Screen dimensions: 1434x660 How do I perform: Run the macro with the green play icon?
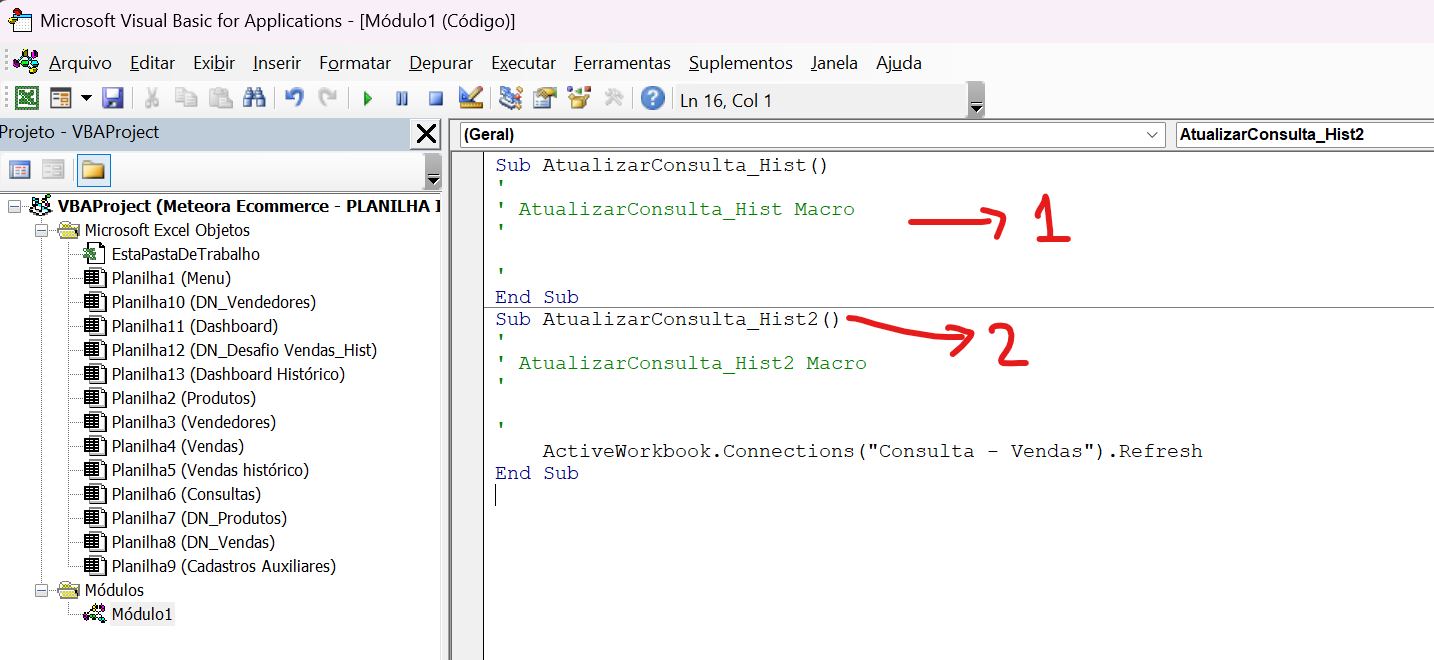368,99
